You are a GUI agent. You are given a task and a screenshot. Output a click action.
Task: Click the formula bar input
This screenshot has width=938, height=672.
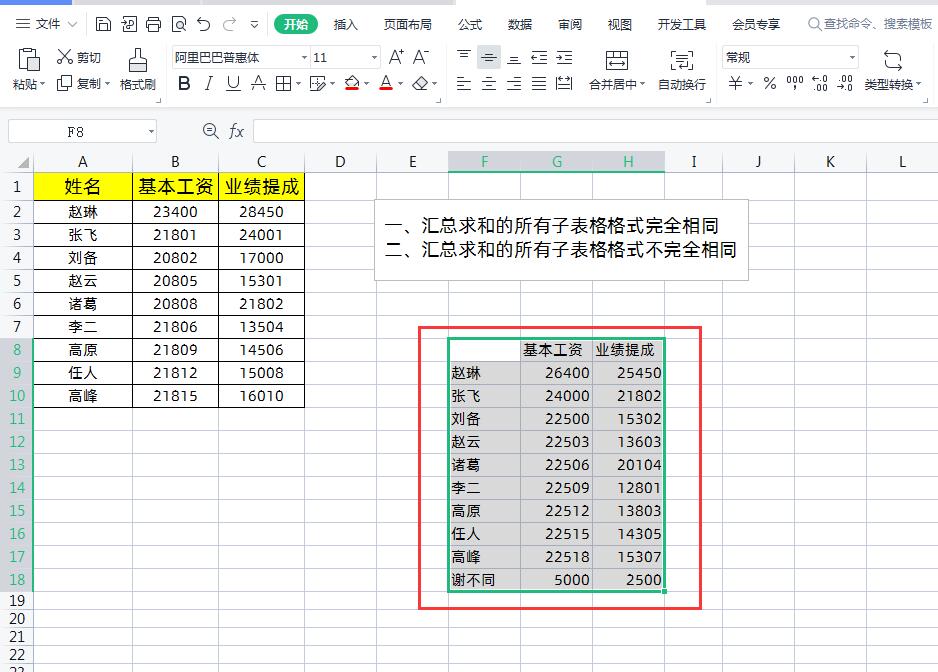pos(595,131)
